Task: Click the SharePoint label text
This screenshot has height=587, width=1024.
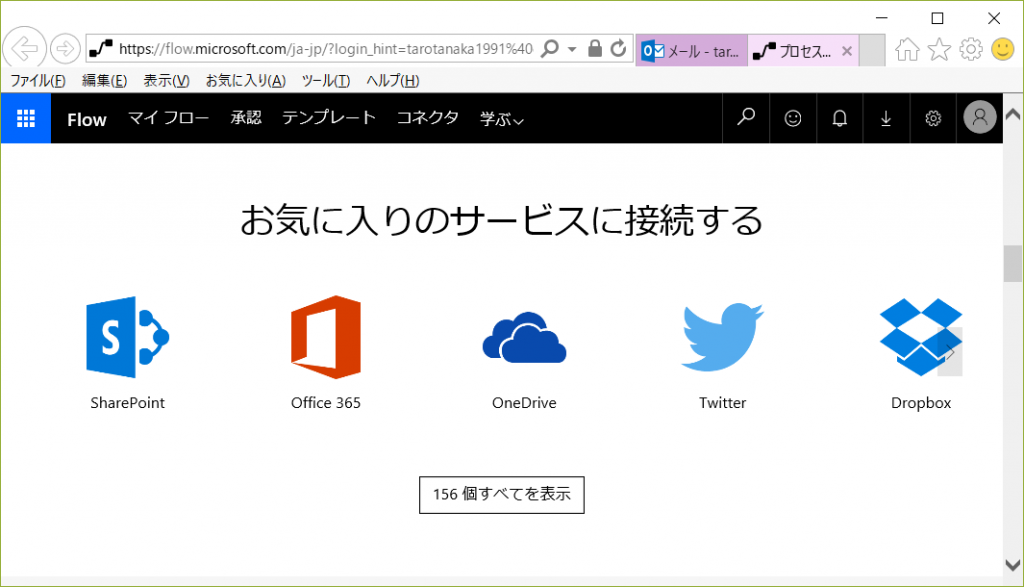Action: [x=127, y=403]
